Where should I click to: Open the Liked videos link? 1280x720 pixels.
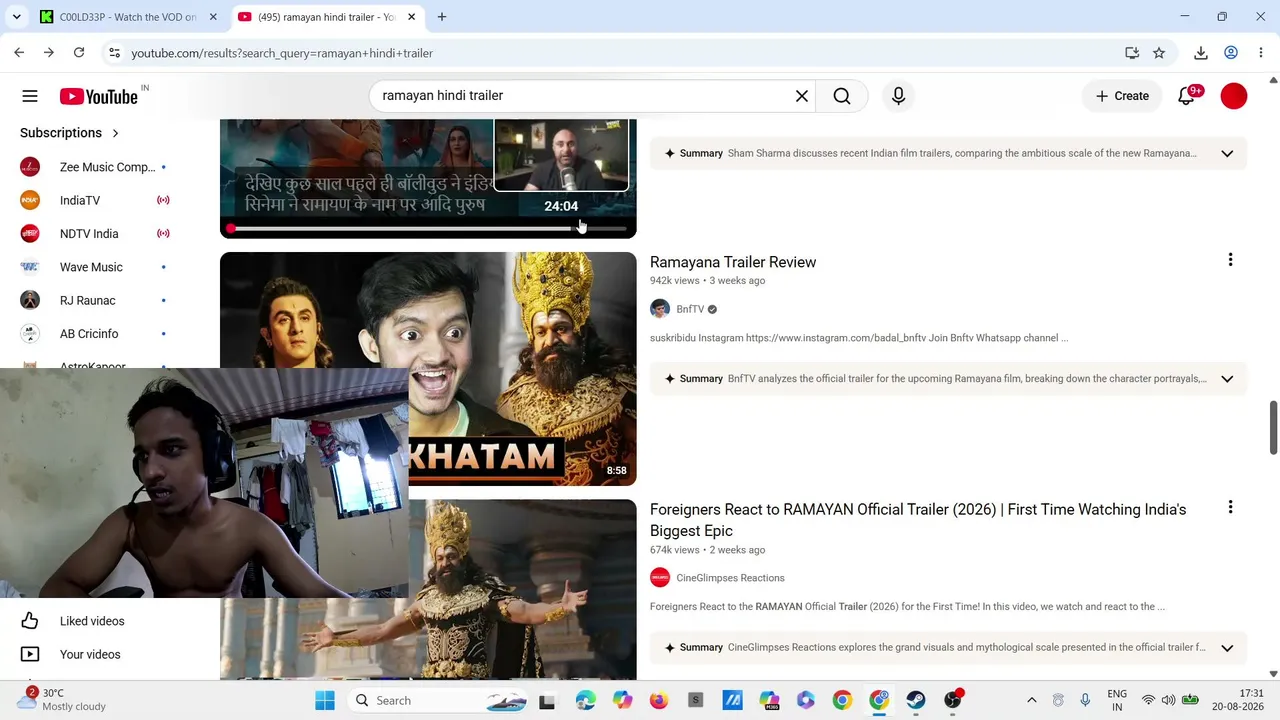click(92, 621)
